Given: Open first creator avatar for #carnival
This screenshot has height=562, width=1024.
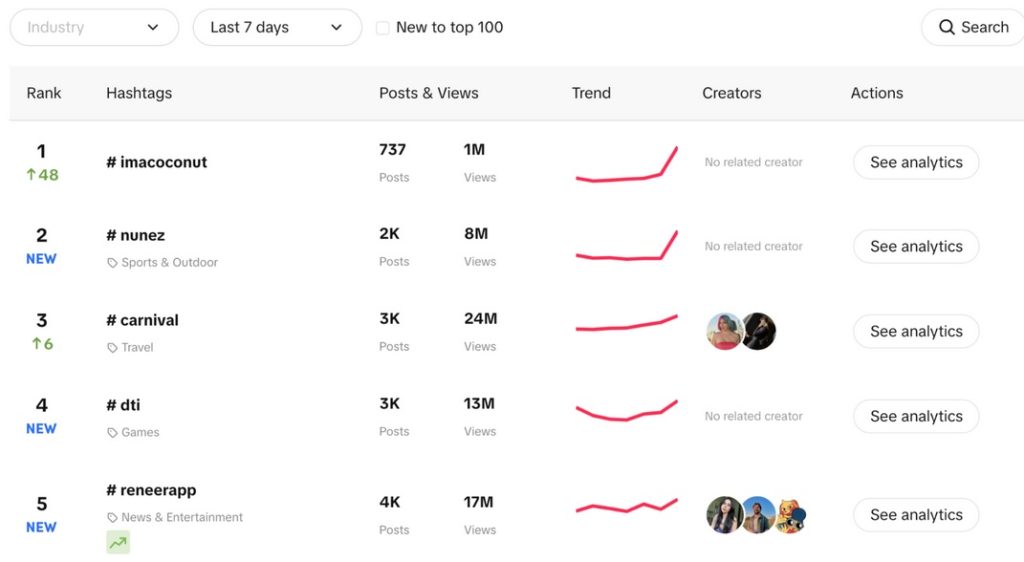Looking at the screenshot, I should tap(724, 331).
